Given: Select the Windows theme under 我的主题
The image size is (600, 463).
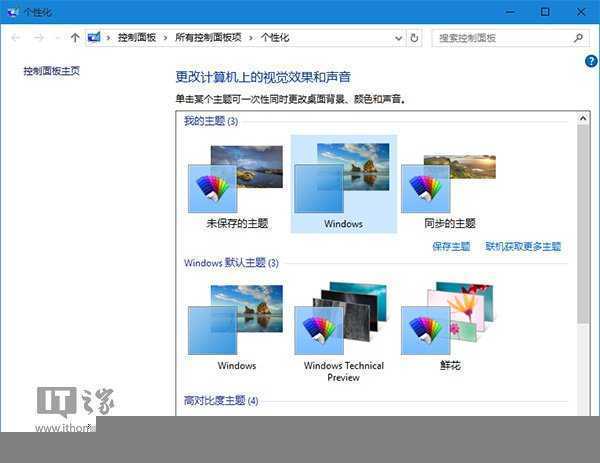Looking at the screenshot, I should pyautogui.click(x=344, y=184).
